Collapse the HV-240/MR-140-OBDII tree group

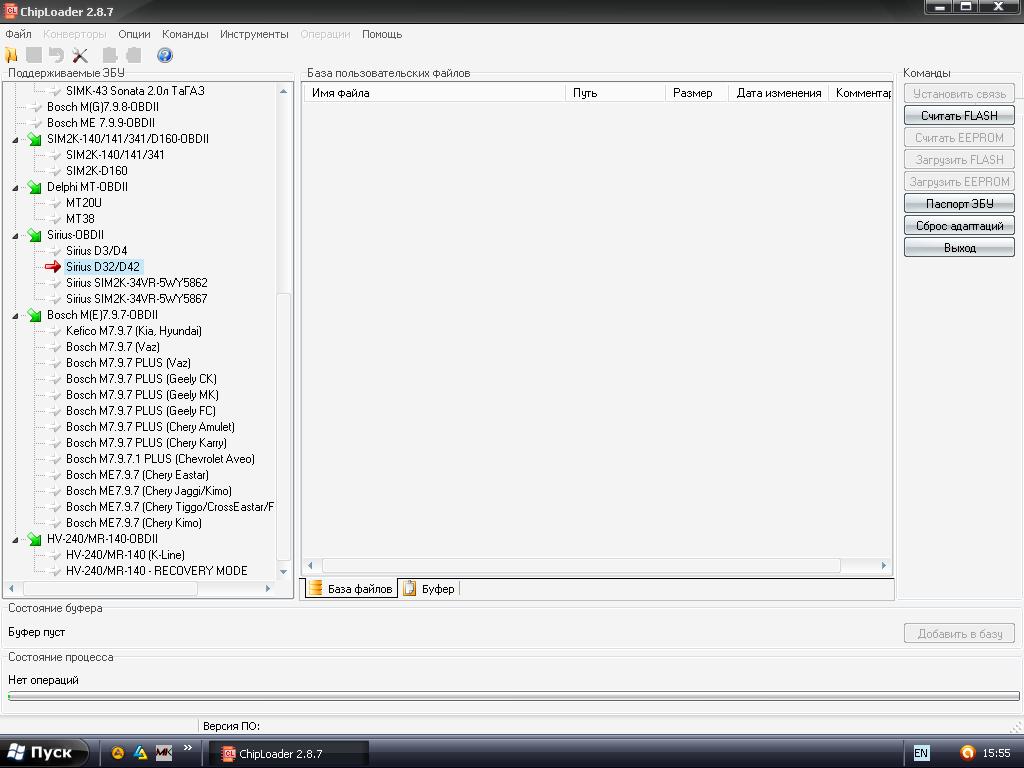pyautogui.click(x=15, y=540)
